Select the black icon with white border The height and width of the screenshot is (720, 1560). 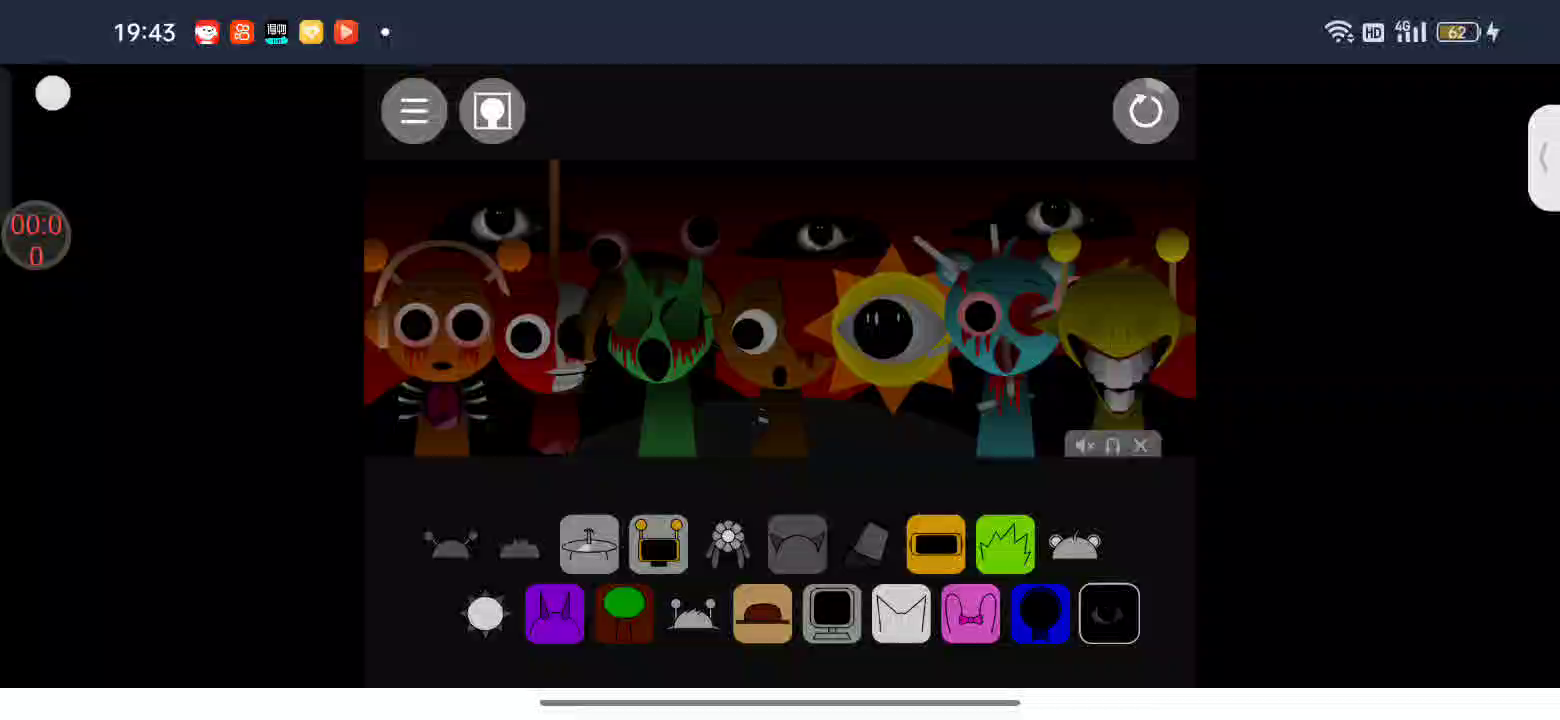pyautogui.click(x=1109, y=614)
